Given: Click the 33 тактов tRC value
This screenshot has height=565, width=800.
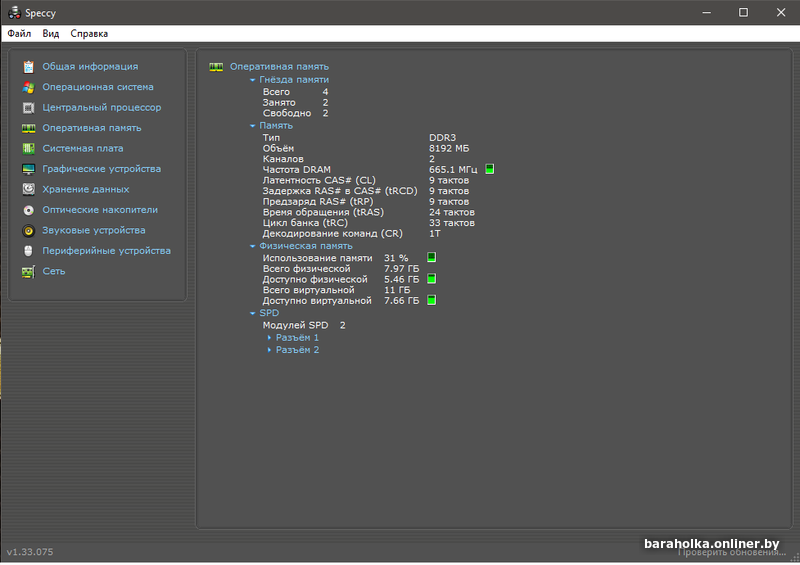Looking at the screenshot, I should coord(452,223).
